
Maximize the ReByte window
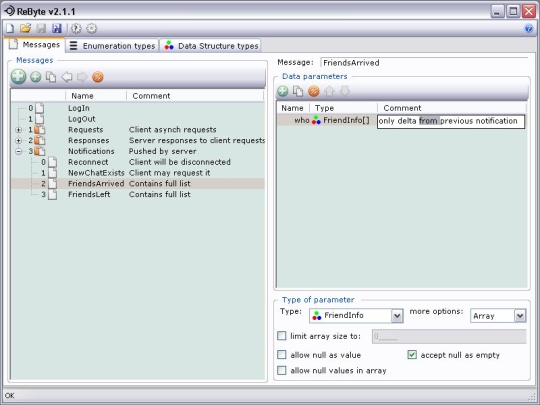coord(513,11)
